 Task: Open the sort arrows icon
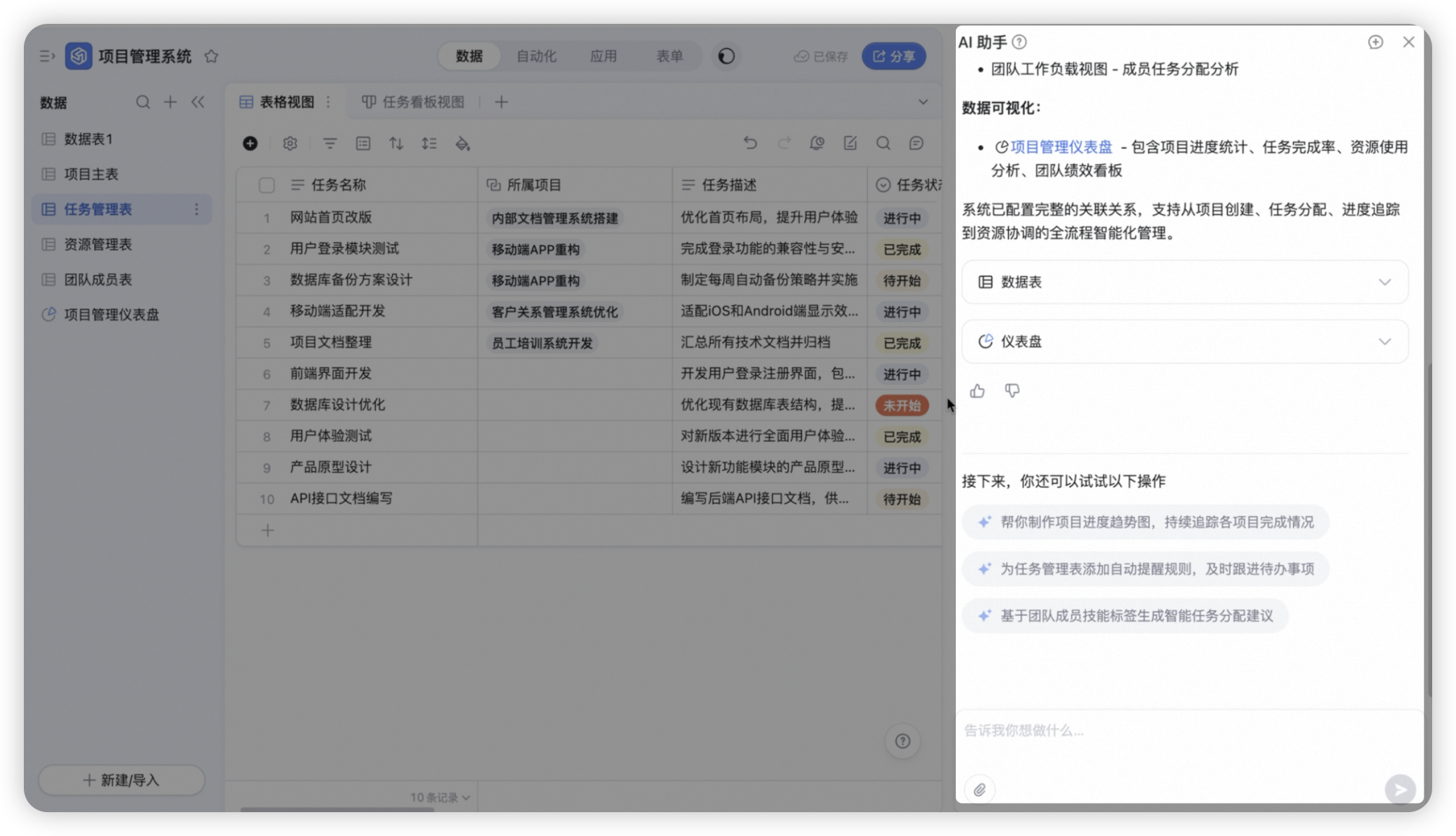pos(396,143)
